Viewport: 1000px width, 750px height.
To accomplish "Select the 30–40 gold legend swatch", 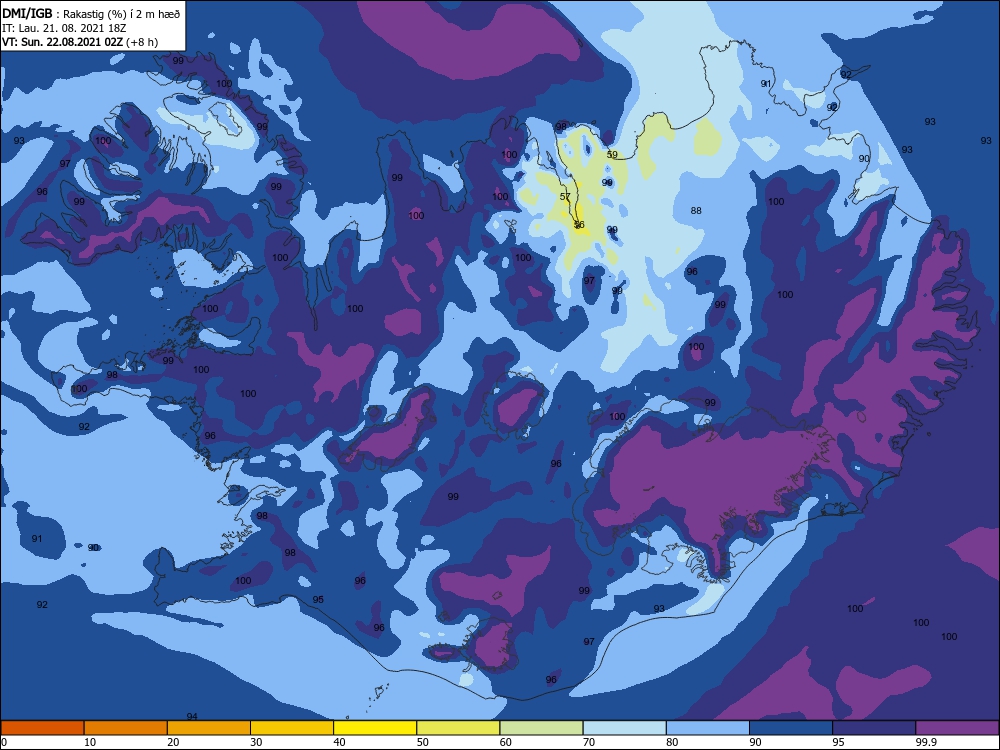I will [292, 728].
